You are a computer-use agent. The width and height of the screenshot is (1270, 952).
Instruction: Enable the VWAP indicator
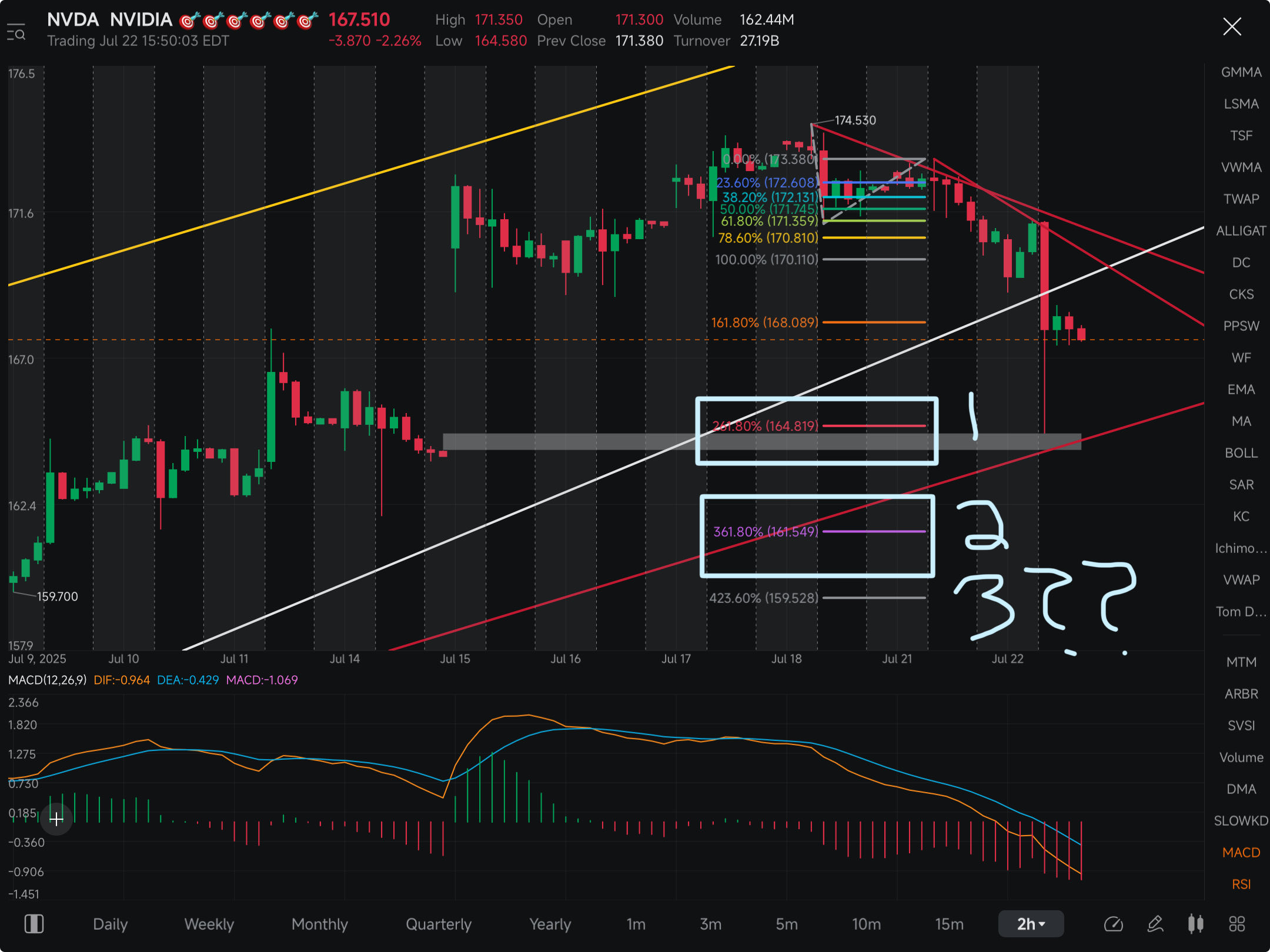(x=1241, y=580)
